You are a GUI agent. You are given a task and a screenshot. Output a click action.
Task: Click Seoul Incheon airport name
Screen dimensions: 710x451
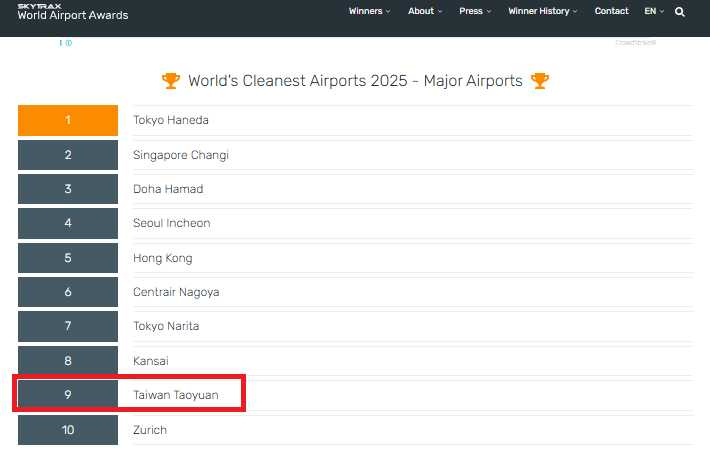pyautogui.click(x=172, y=223)
